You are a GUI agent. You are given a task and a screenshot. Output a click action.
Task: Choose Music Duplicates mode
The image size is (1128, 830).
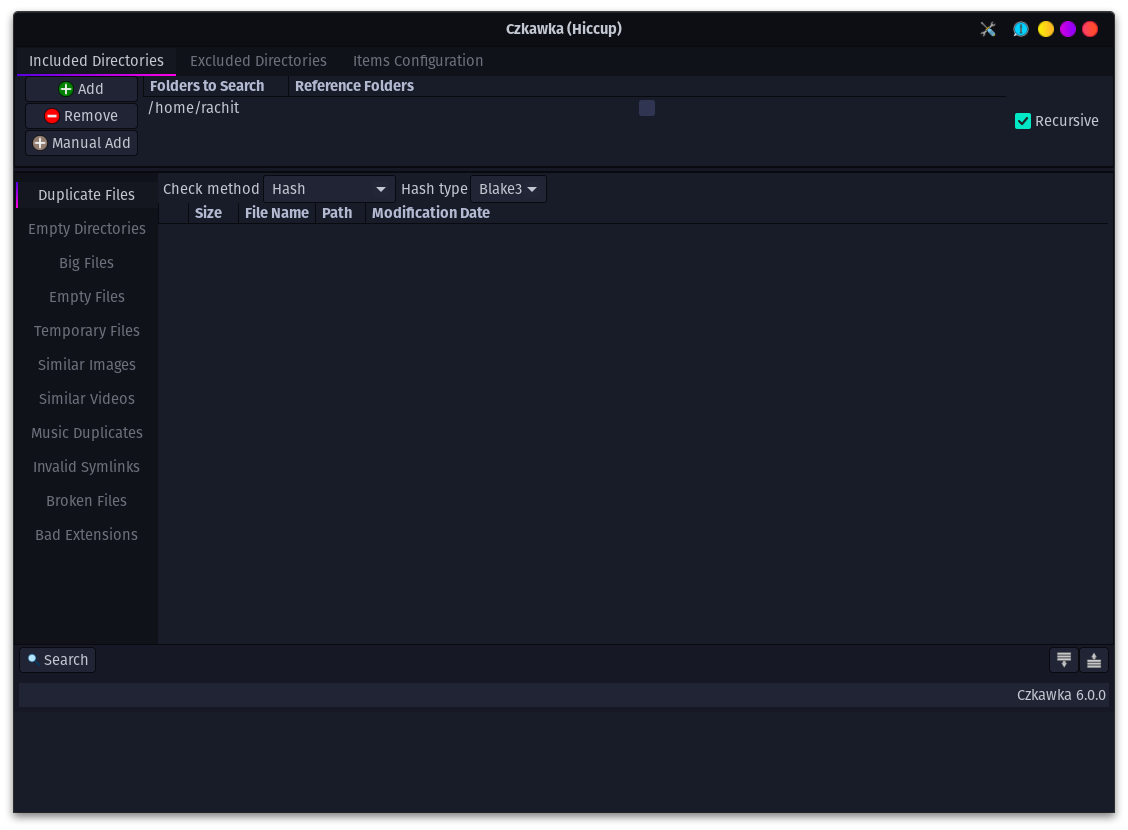pyautogui.click(x=86, y=432)
